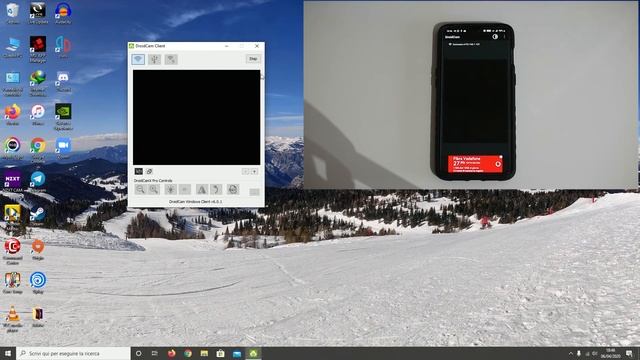Open the VLC media player desktop shortcut

13,319
